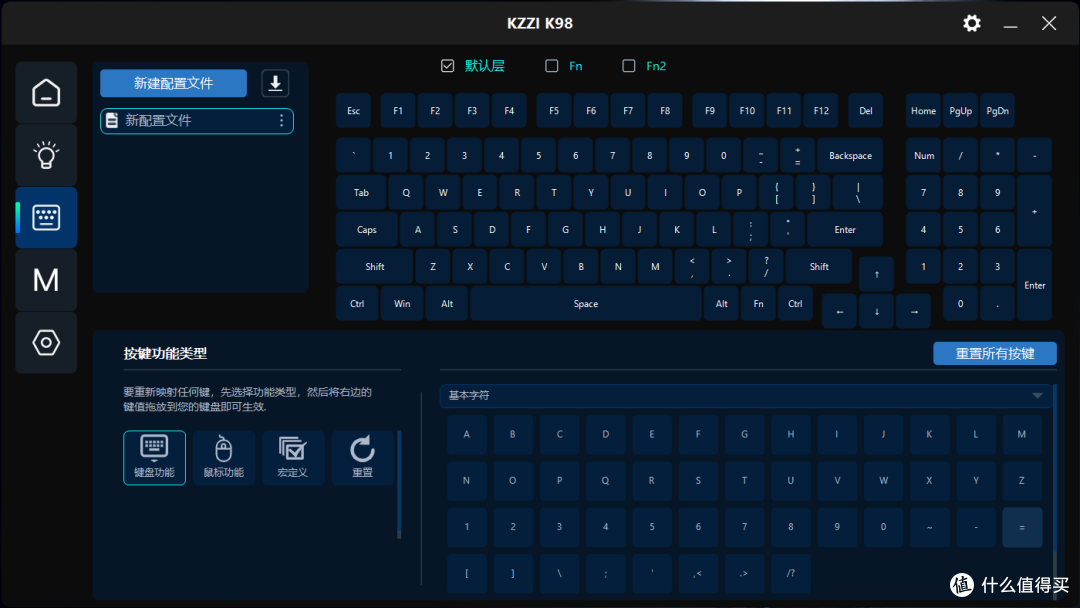The height and width of the screenshot is (608, 1080).
Task: Select the Caps key on layout
Action: (x=366, y=229)
